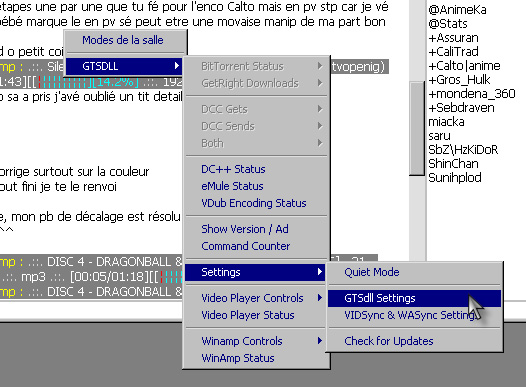Open the Settings submenu
The width and height of the screenshot is (526, 387).
click(x=255, y=272)
